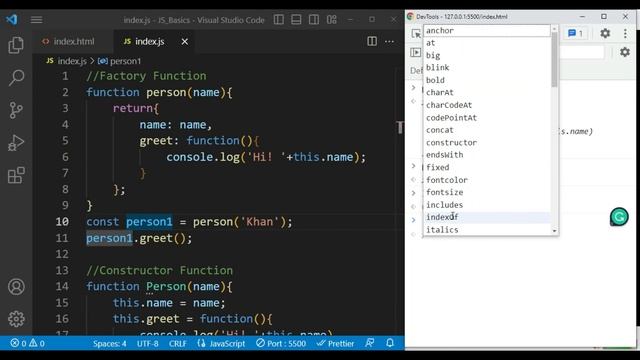Toggle secondary side bar layout icon
Screen dimensions: 640x360
(314, 20)
